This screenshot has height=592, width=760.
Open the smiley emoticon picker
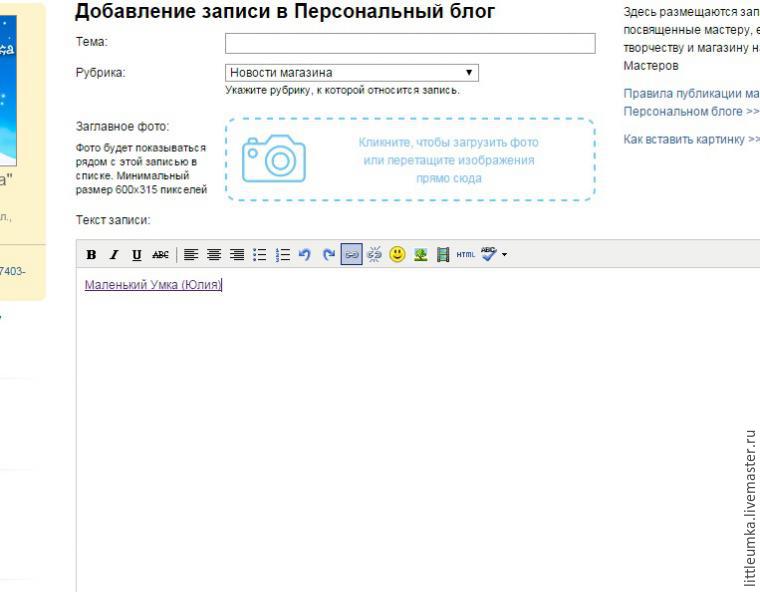click(397, 255)
